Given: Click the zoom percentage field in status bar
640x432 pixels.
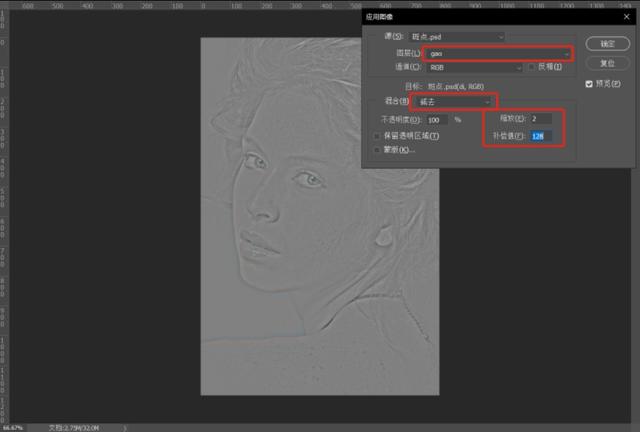Looking at the screenshot, I should (x=16, y=427).
